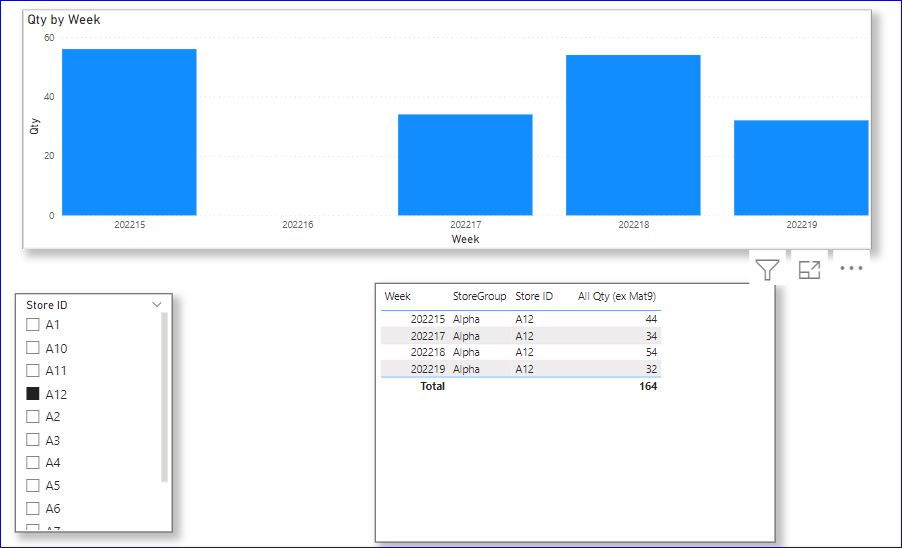Select the 202217 bar in chart
The height and width of the screenshot is (548, 902).
pos(465,165)
